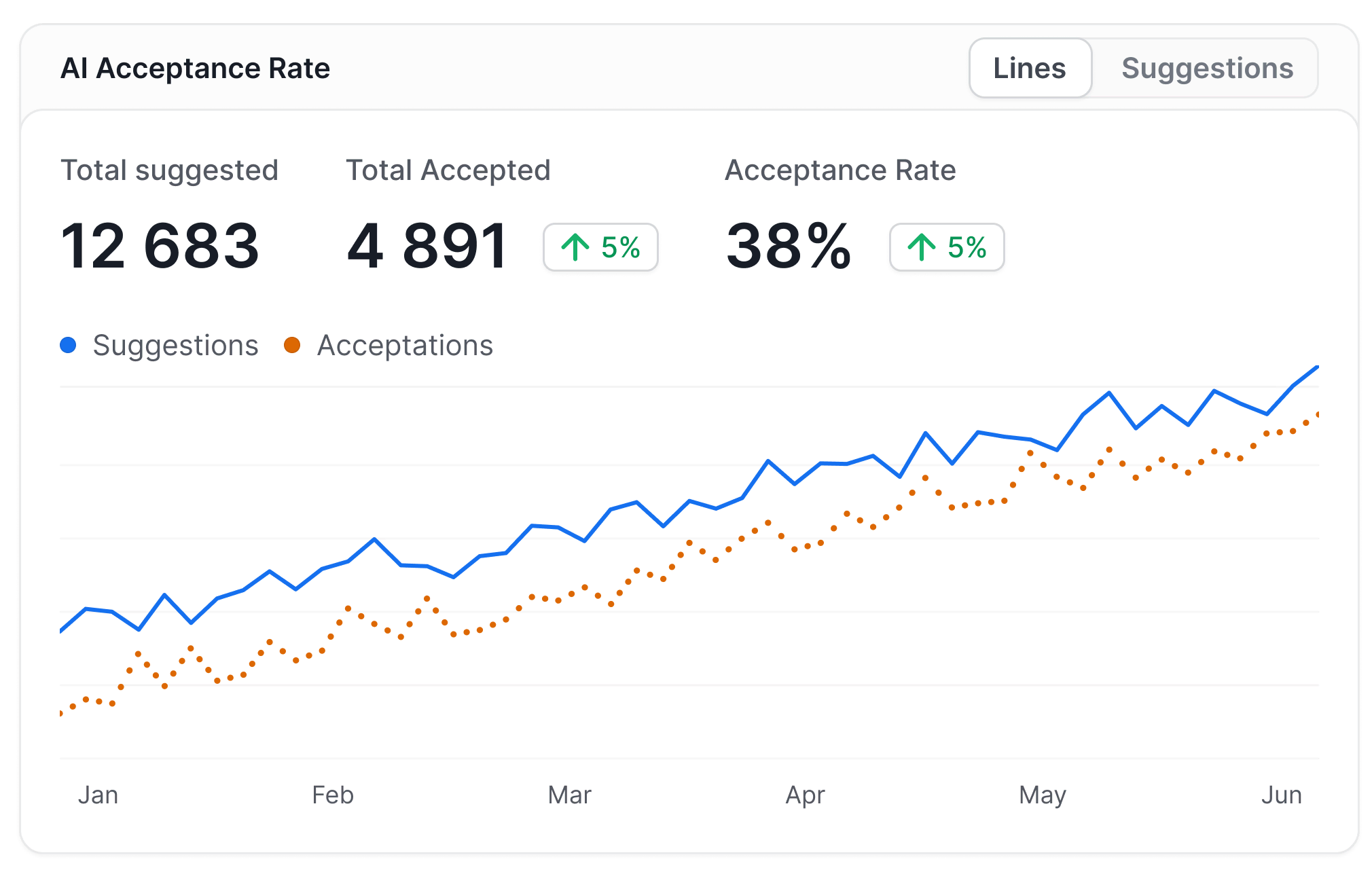
Task: Click the 5% badge next to Total Accepted
Action: [600, 247]
